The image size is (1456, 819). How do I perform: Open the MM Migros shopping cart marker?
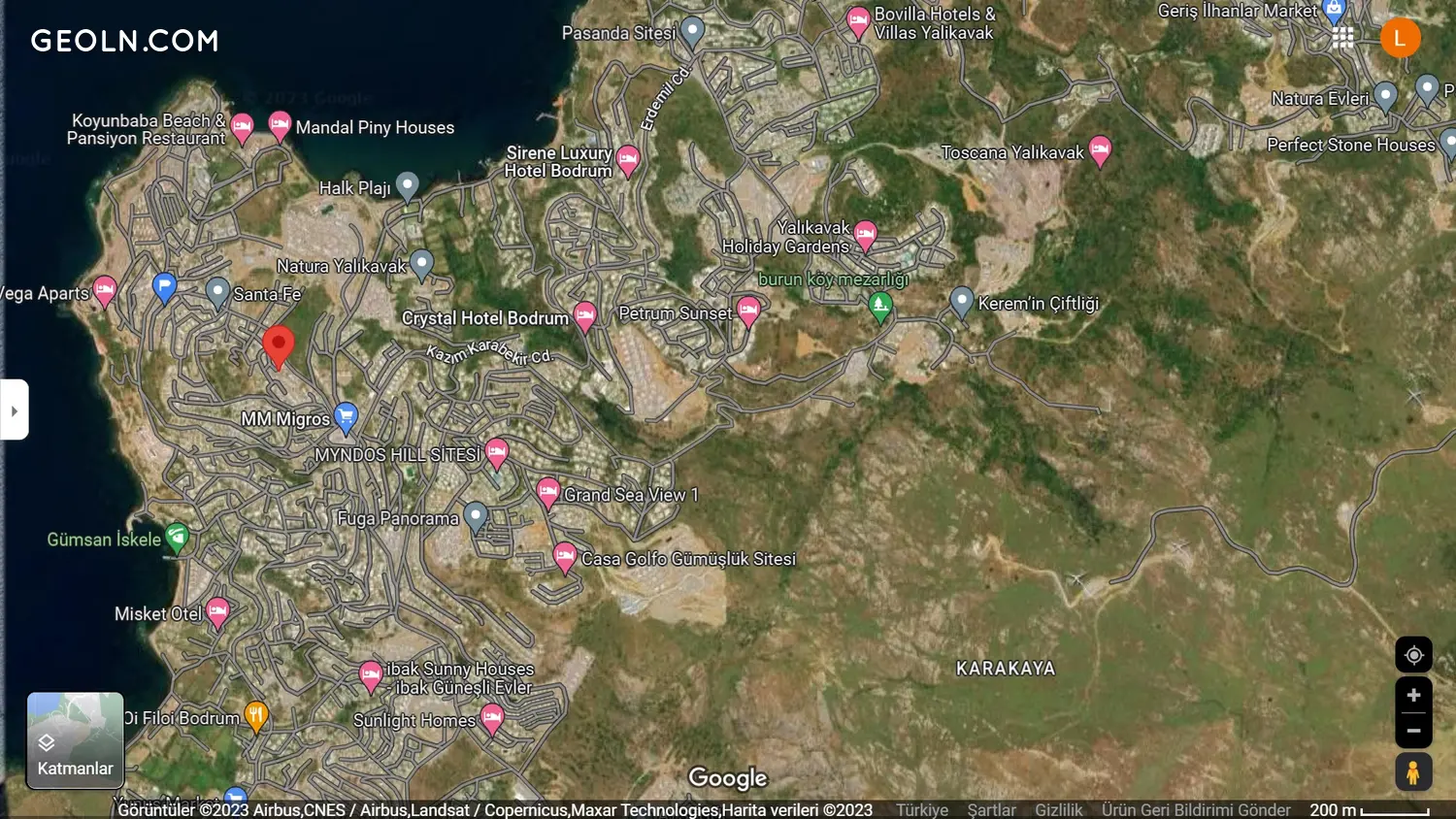(346, 416)
